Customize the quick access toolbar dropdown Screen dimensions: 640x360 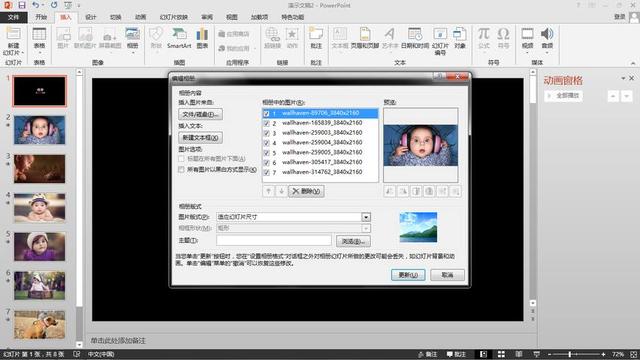[x=79, y=5]
